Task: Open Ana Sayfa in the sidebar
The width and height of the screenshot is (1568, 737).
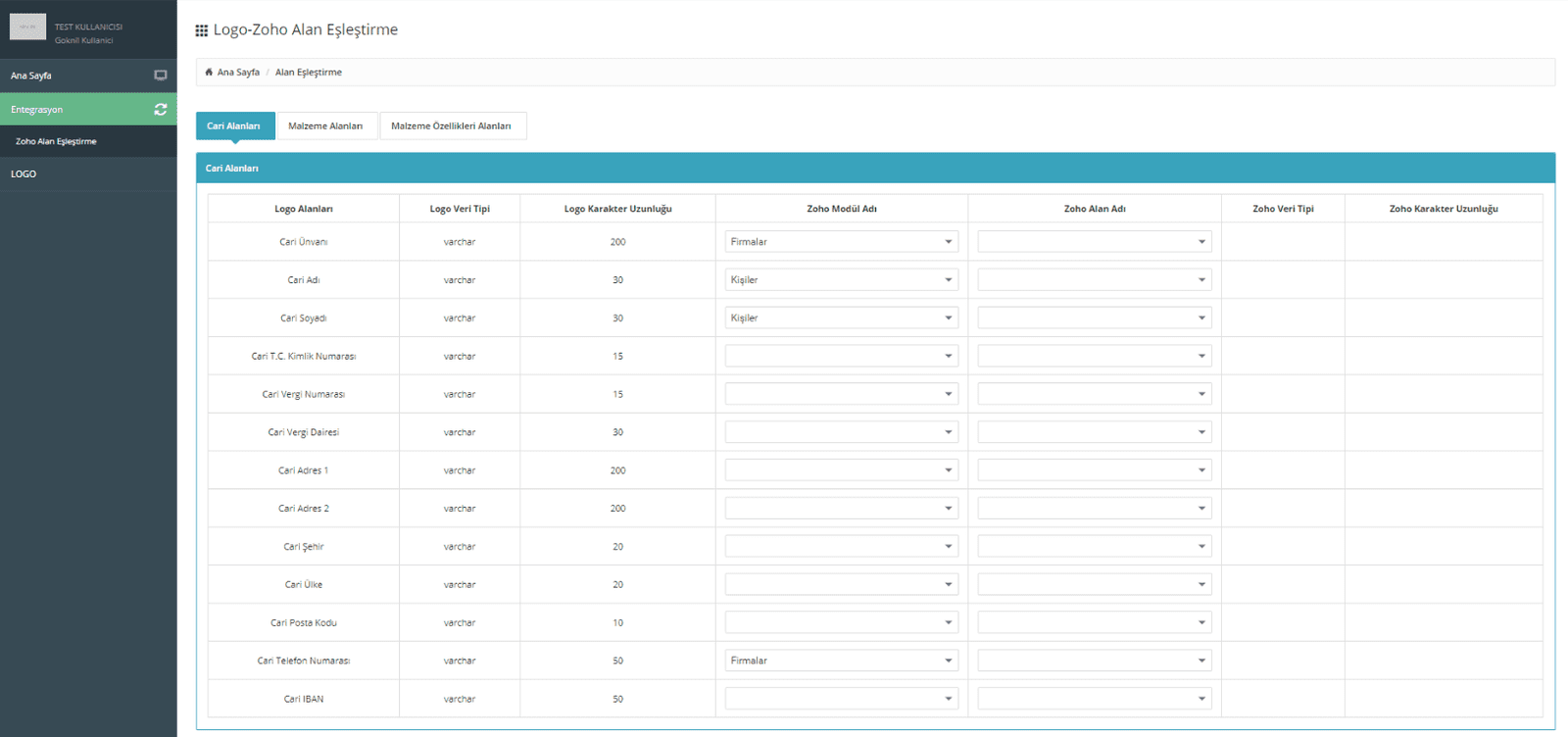Action: tap(88, 75)
